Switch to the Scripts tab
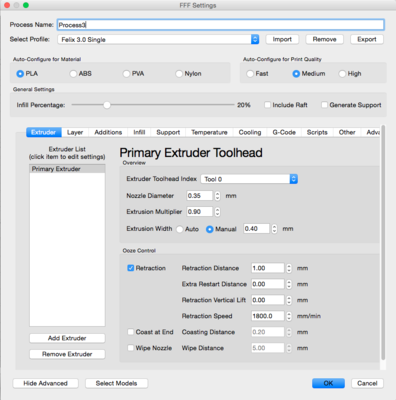This screenshot has height=400, width=396. click(317, 132)
